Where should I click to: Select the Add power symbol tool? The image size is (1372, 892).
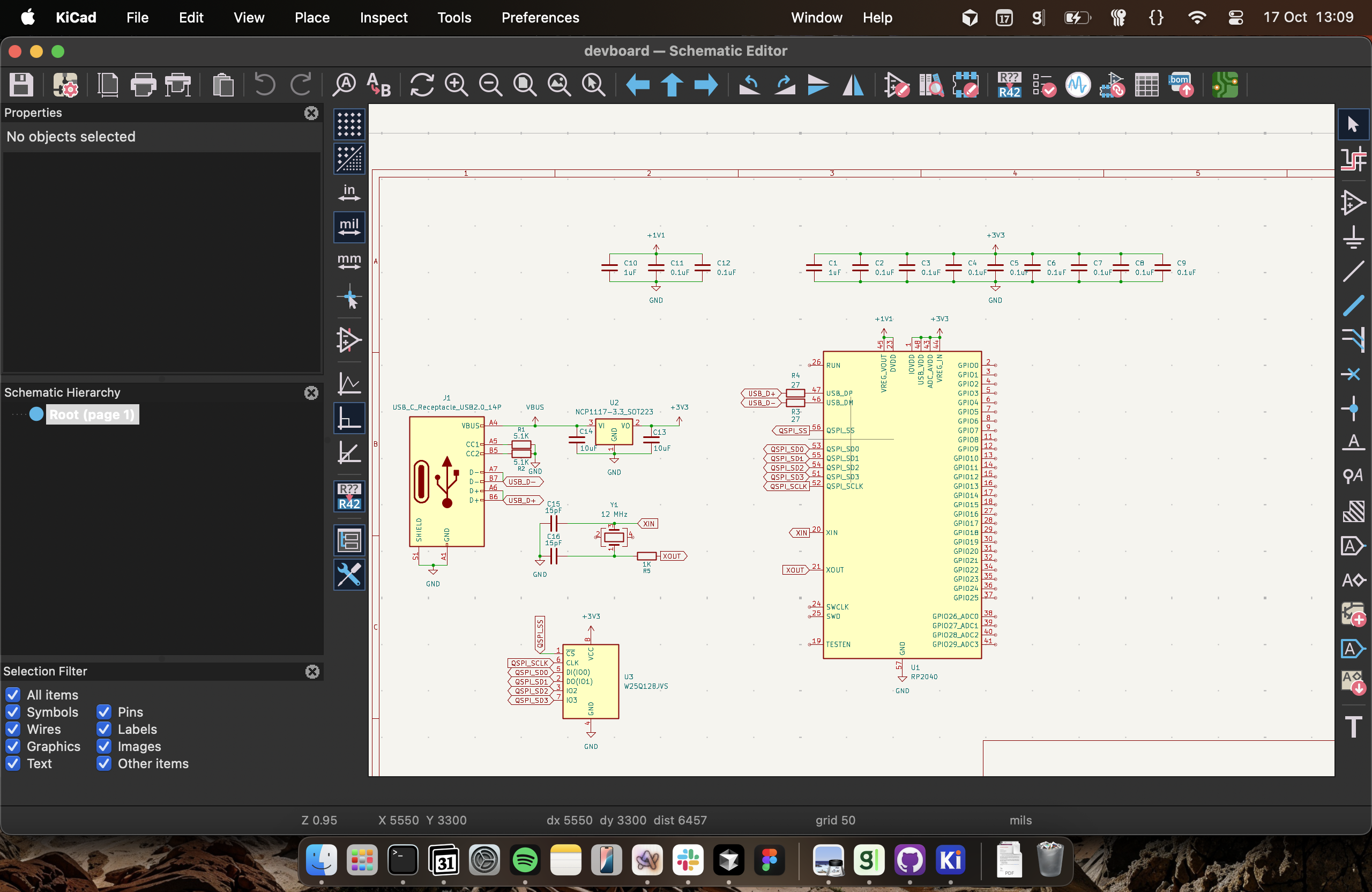pos(1353,237)
